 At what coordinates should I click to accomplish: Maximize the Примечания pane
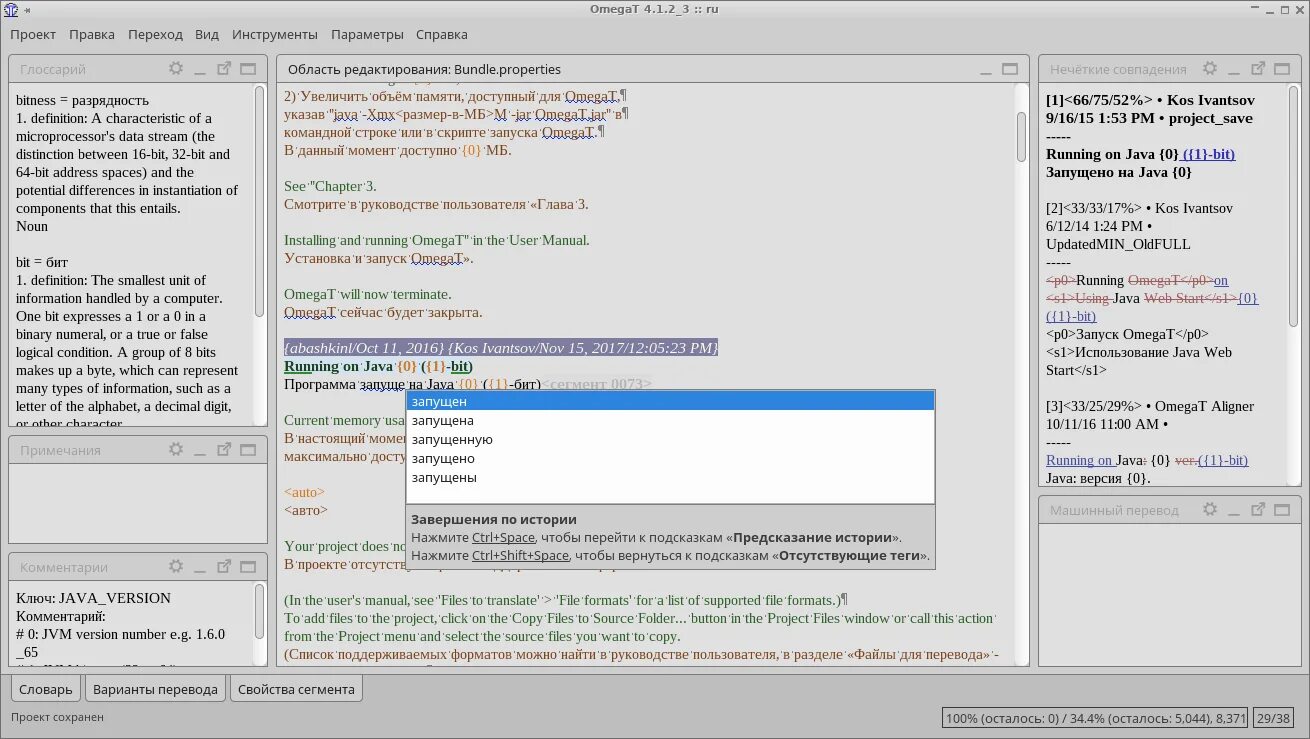coord(248,450)
